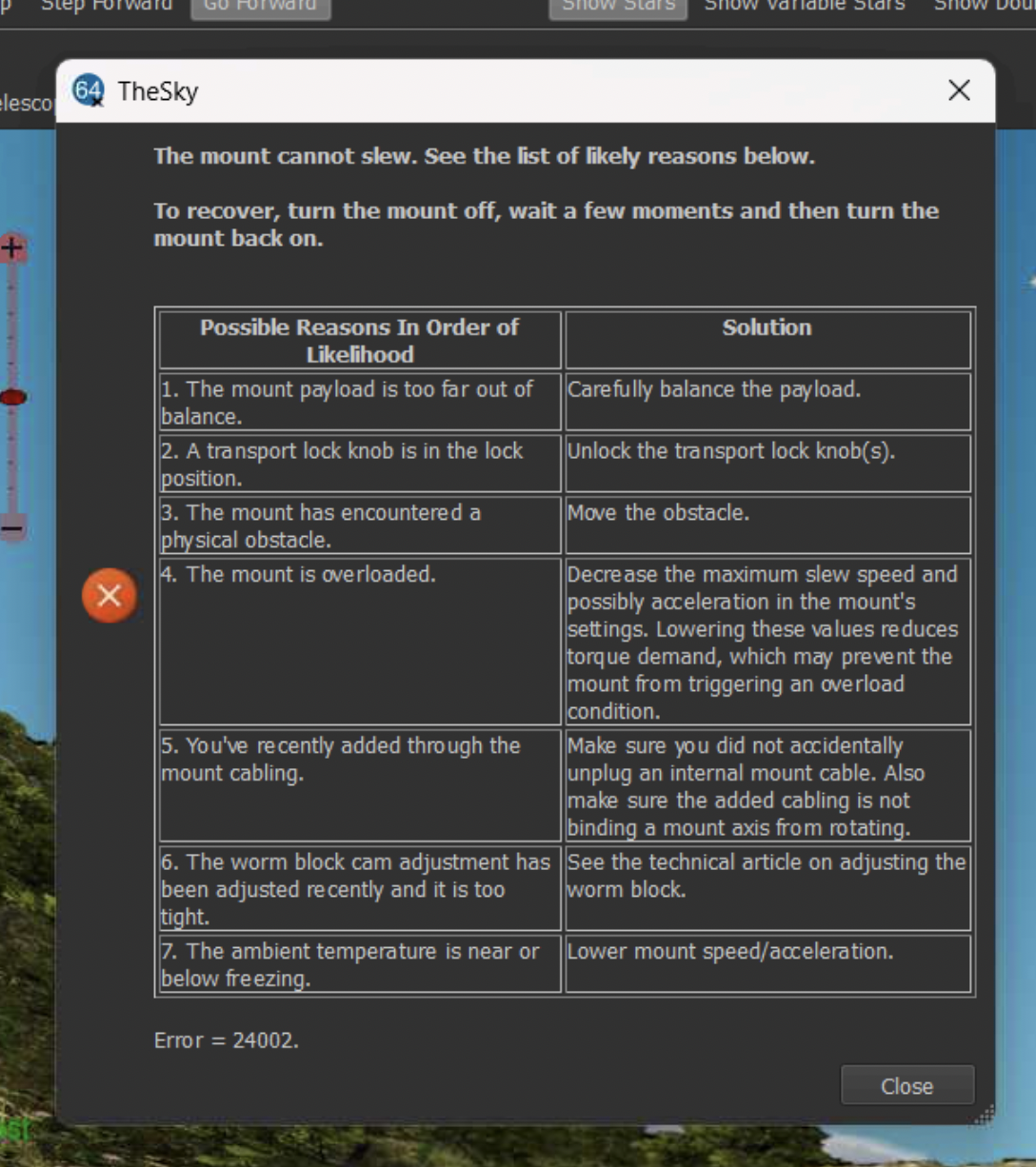1036x1167 pixels.
Task: Select the 'Unlock the transport lock knob(s)' cell
Action: click(767, 464)
